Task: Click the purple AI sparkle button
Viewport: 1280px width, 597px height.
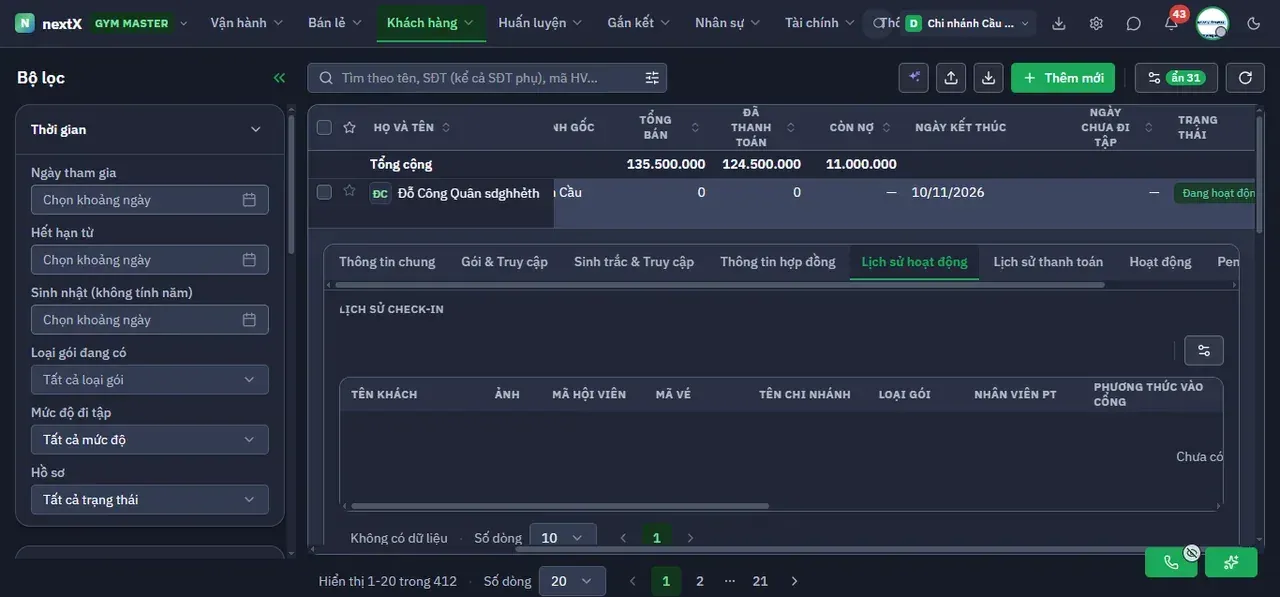Action: [x=914, y=78]
